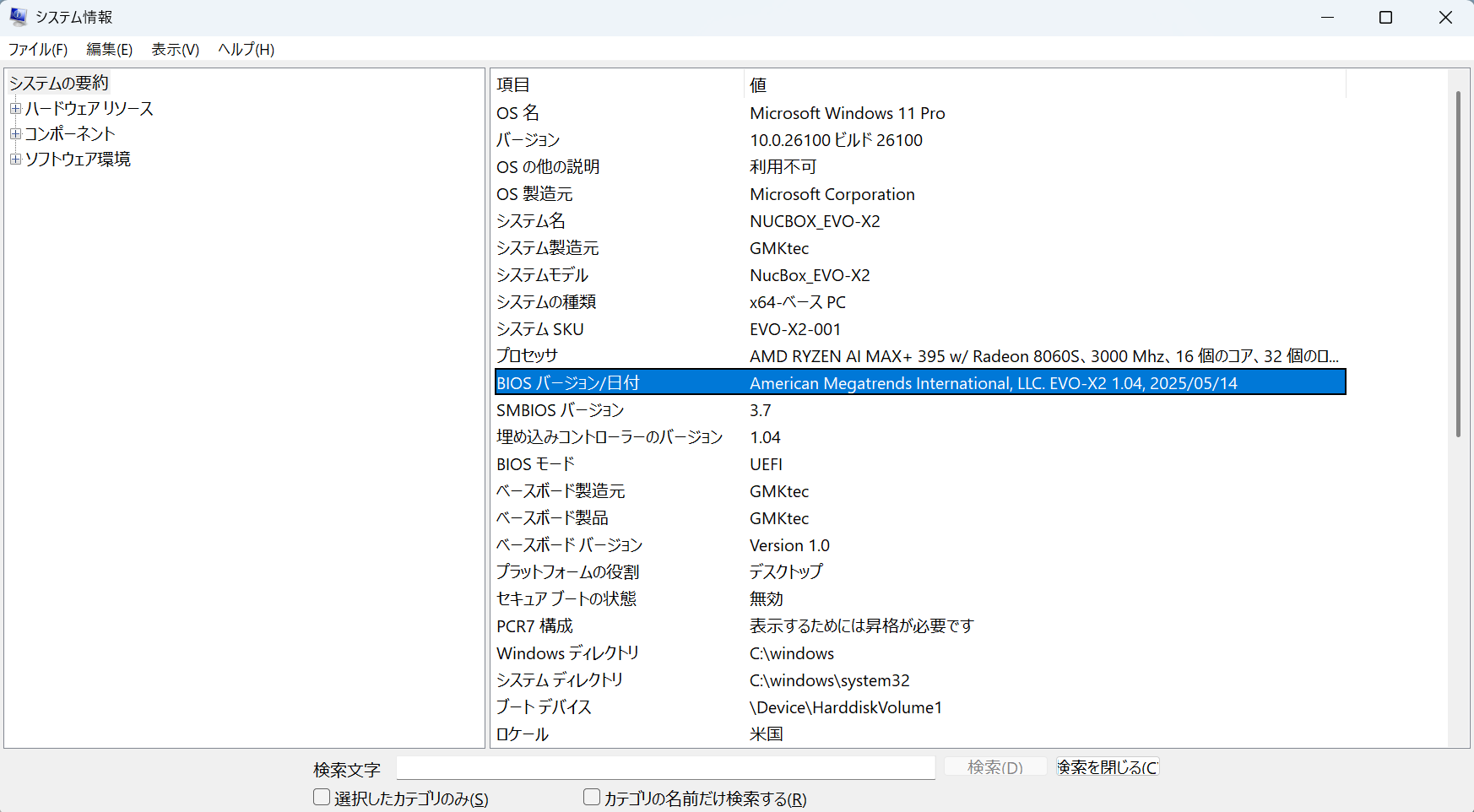The image size is (1474, 812).
Task: Click the 項目 column header
Action: [x=619, y=85]
